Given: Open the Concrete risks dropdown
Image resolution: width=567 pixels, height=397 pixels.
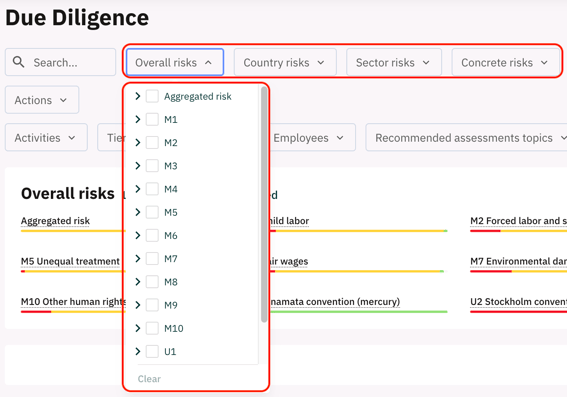Looking at the screenshot, I should point(506,62).
